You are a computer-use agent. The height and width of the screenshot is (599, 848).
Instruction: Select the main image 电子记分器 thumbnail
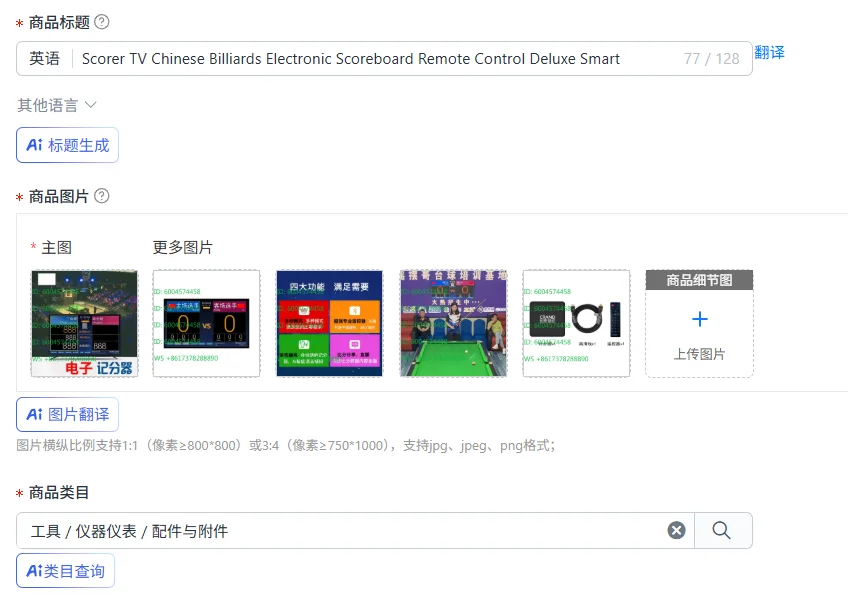pyautogui.click(x=84, y=323)
